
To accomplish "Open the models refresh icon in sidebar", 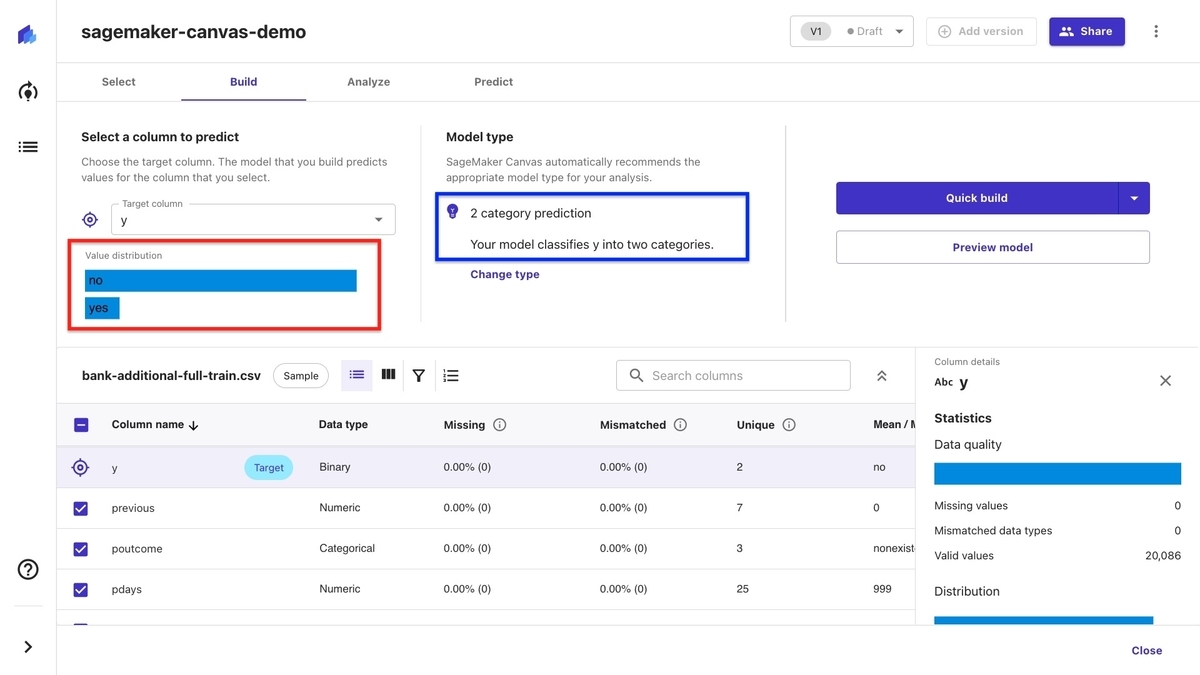I will tap(28, 92).
